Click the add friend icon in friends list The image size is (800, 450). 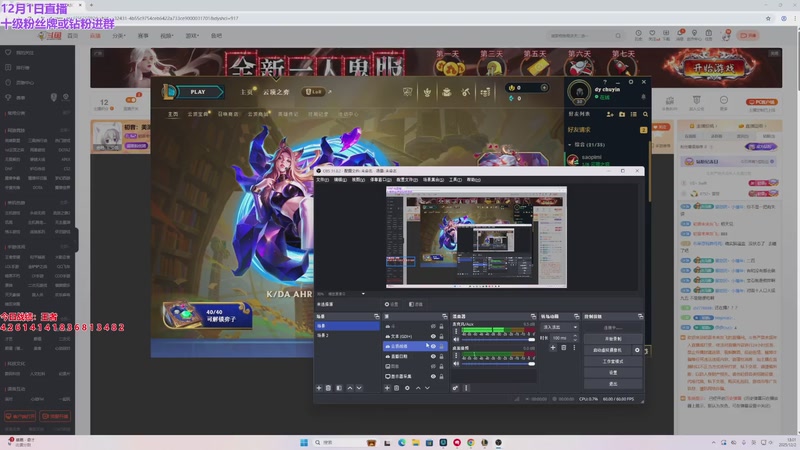point(610,114)
